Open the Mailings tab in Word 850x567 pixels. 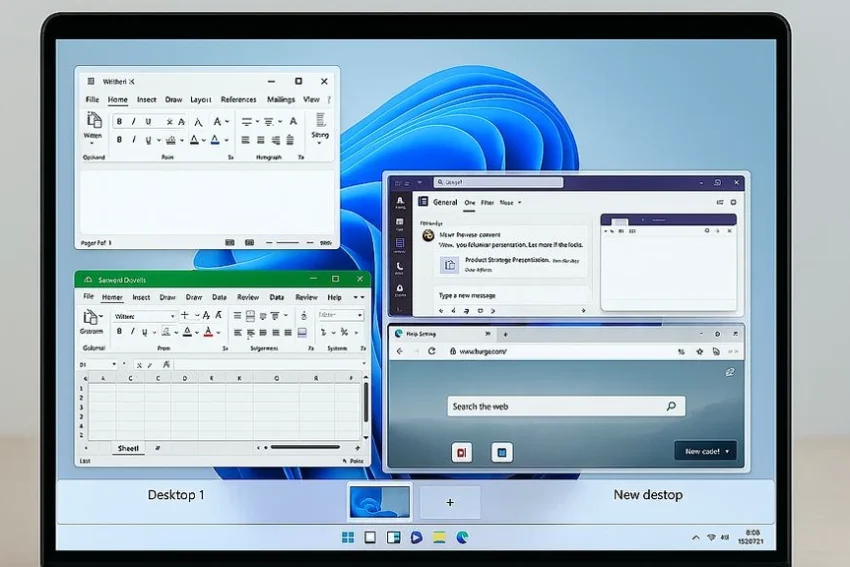pos(281,100)
